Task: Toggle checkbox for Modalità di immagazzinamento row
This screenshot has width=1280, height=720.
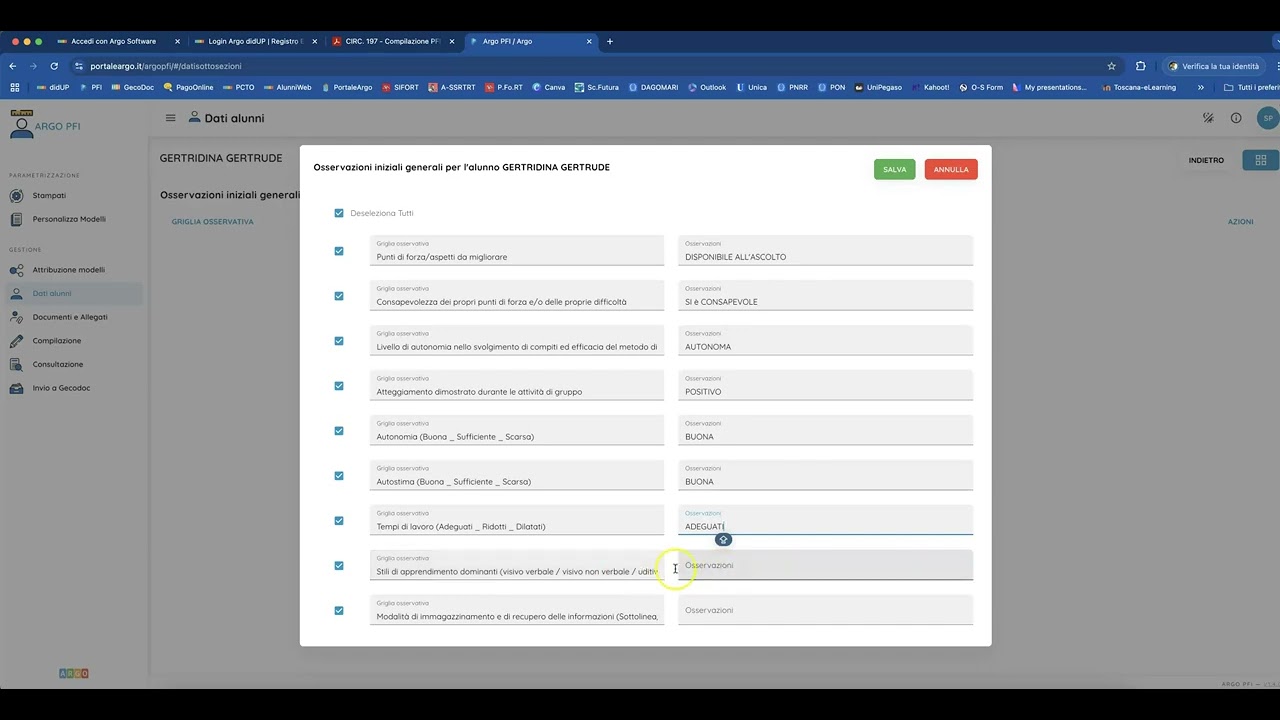Action: tap(339, 611)
